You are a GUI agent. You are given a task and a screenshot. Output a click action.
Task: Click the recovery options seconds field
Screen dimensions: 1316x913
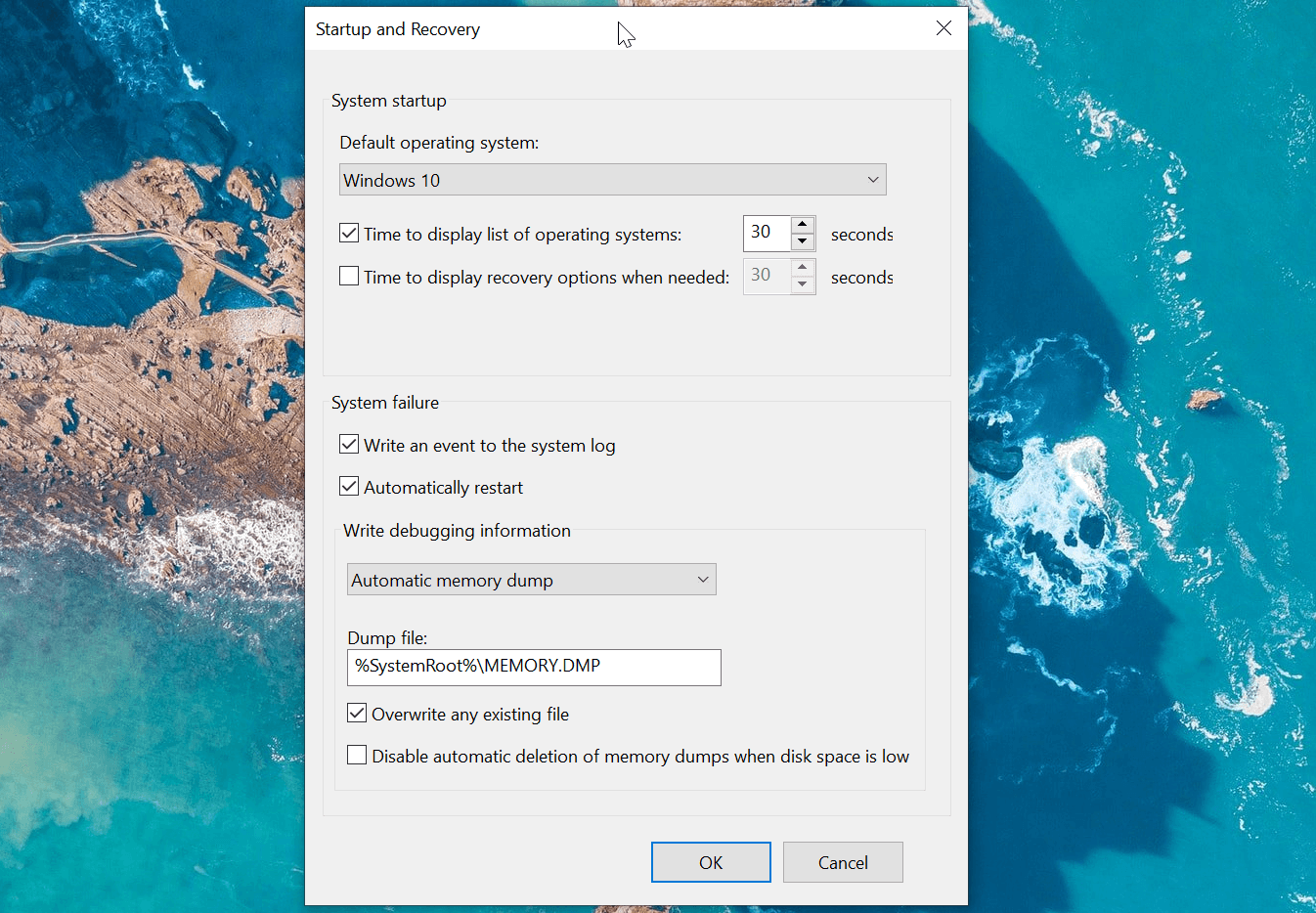coord(766,276)
